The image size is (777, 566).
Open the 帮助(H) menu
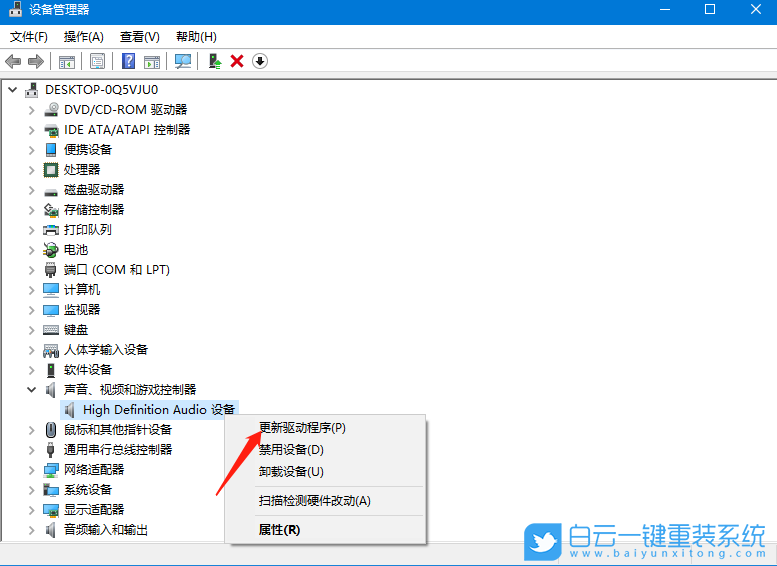196,37
